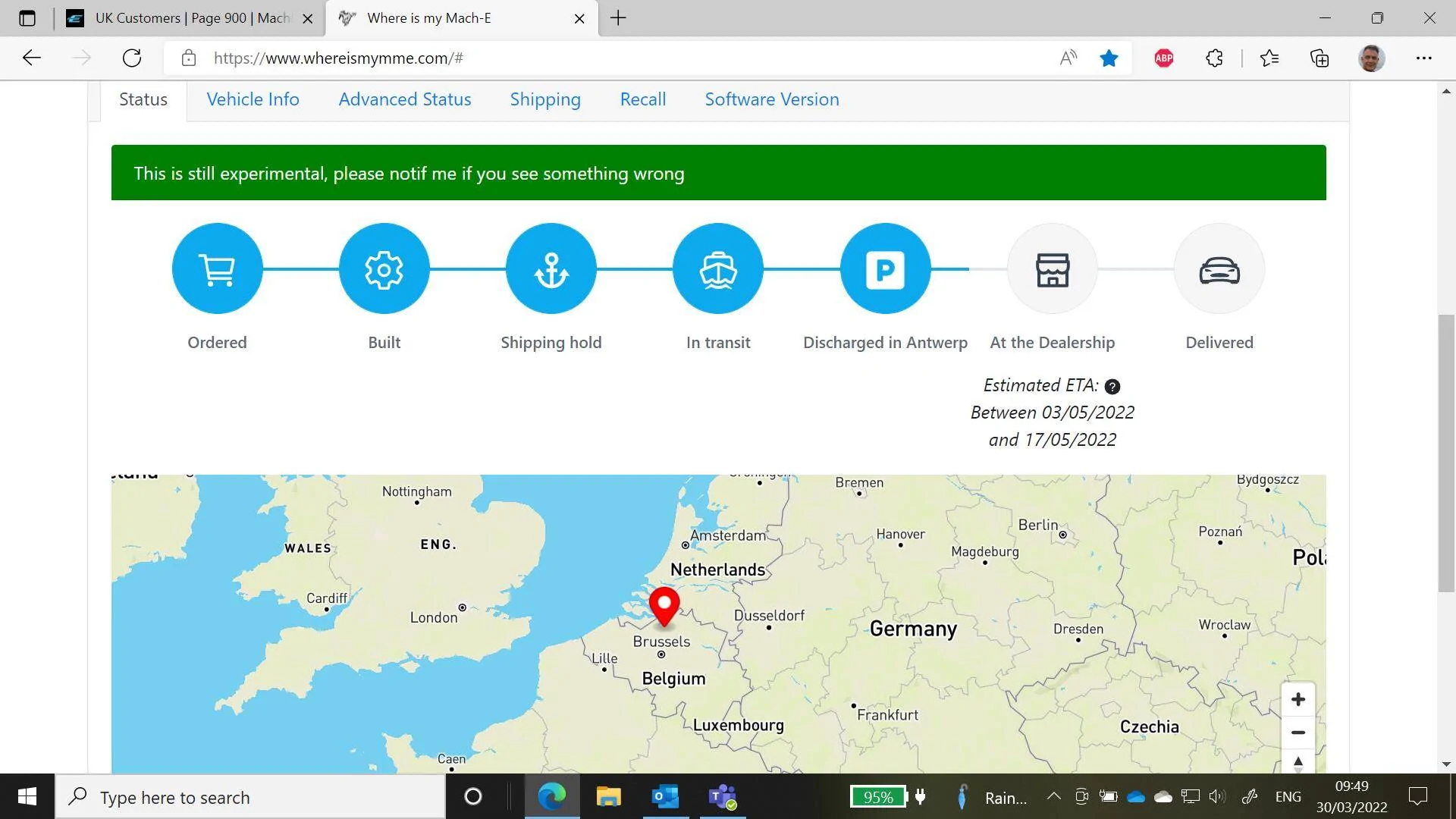Open the Advanced Status tab
This screenshot has width=1456, height=819.
point(405,99)
